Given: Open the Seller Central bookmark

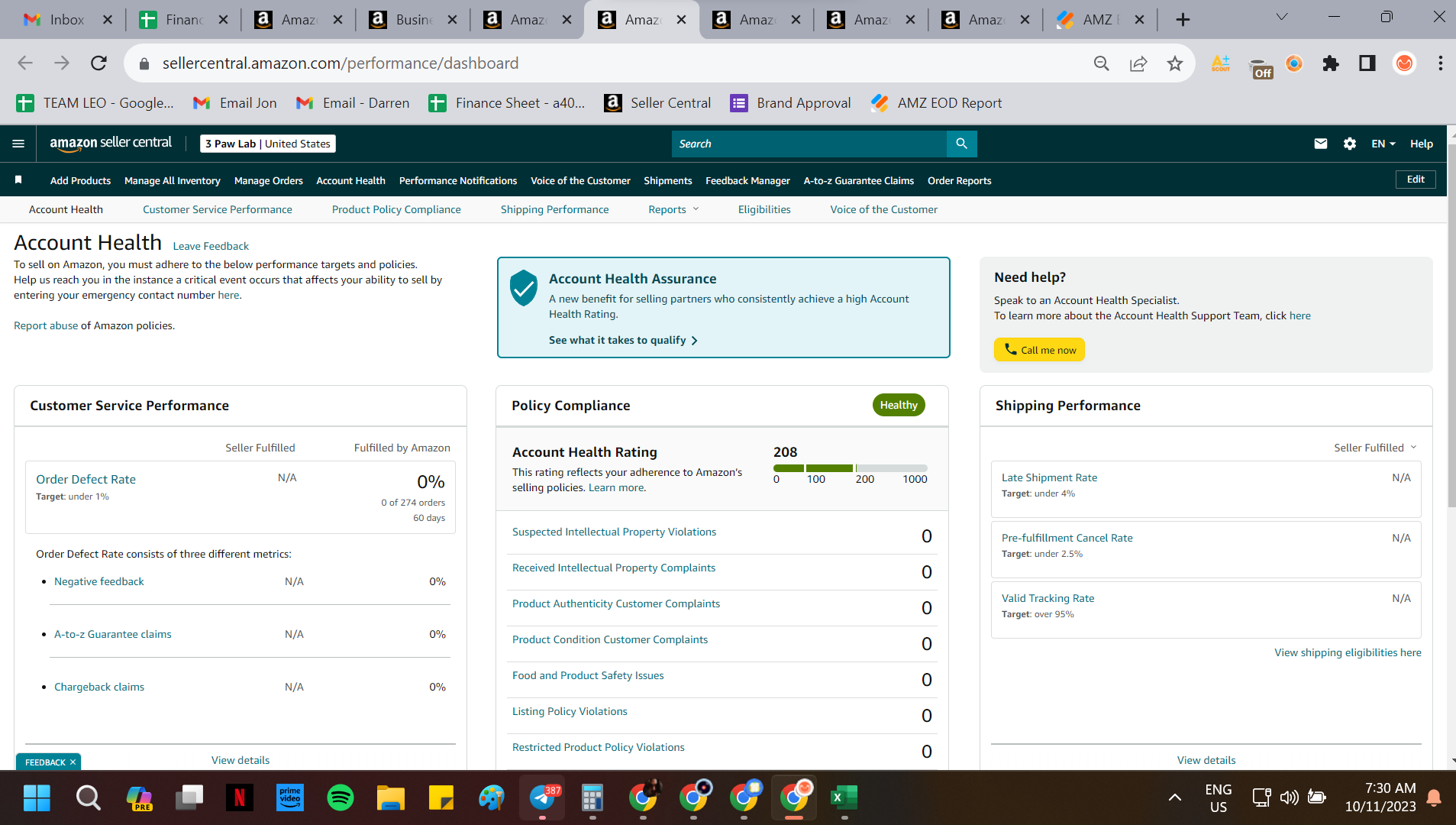Looking at the screenshot, I should click(657, 103).
